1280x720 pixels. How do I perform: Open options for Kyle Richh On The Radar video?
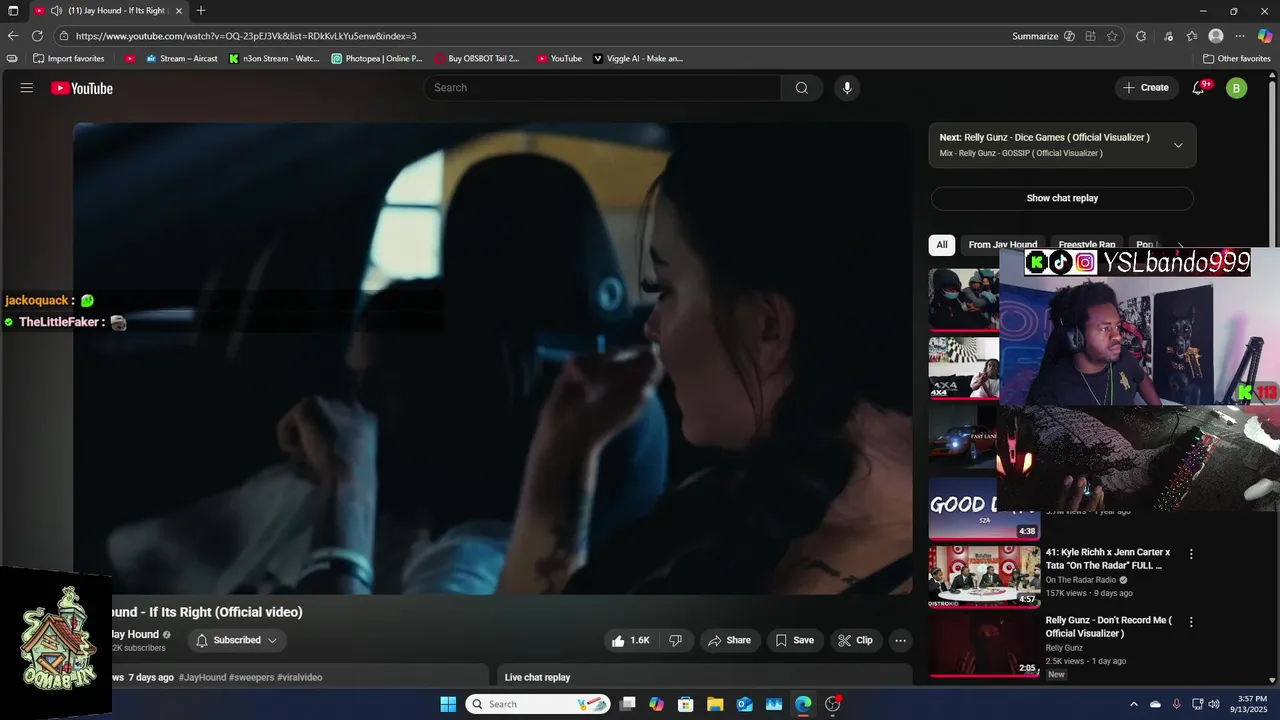[1191, 553]
